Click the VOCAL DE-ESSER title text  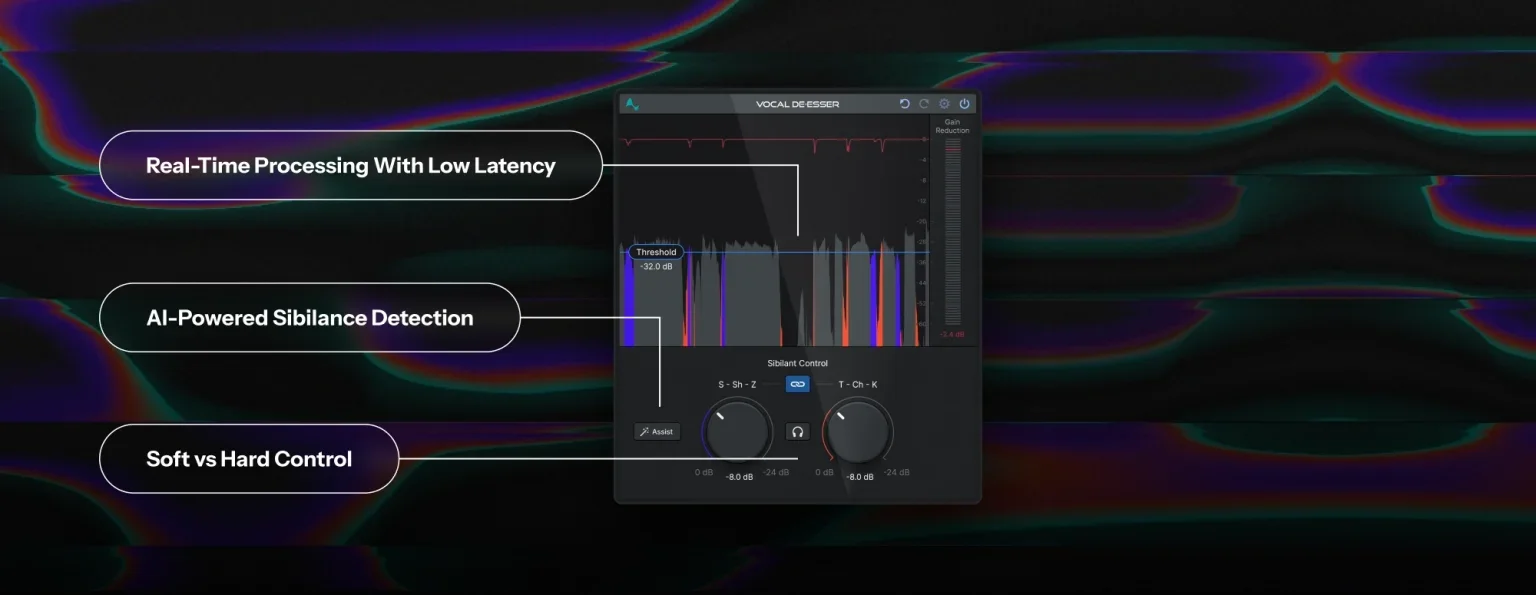(798, 104)
